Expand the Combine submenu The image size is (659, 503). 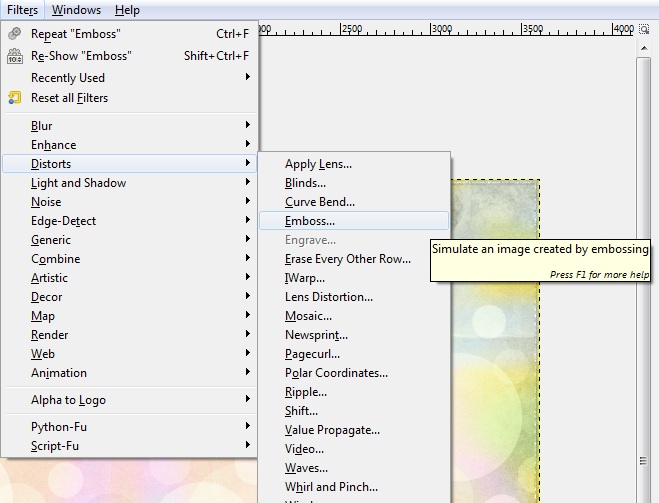click(x=129, y=258)
